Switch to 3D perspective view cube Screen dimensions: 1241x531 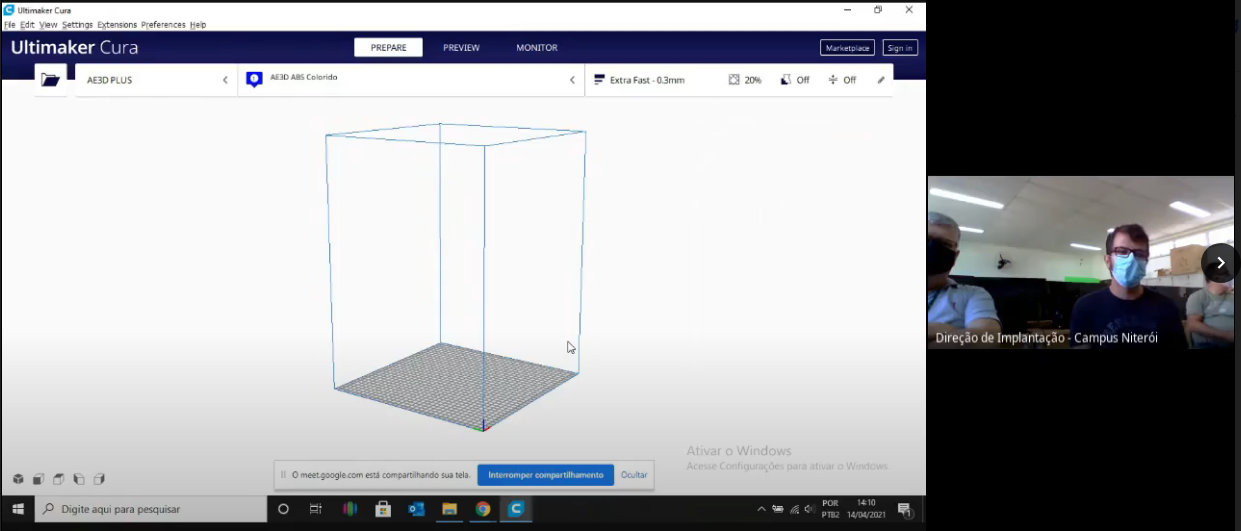(18, 479)
